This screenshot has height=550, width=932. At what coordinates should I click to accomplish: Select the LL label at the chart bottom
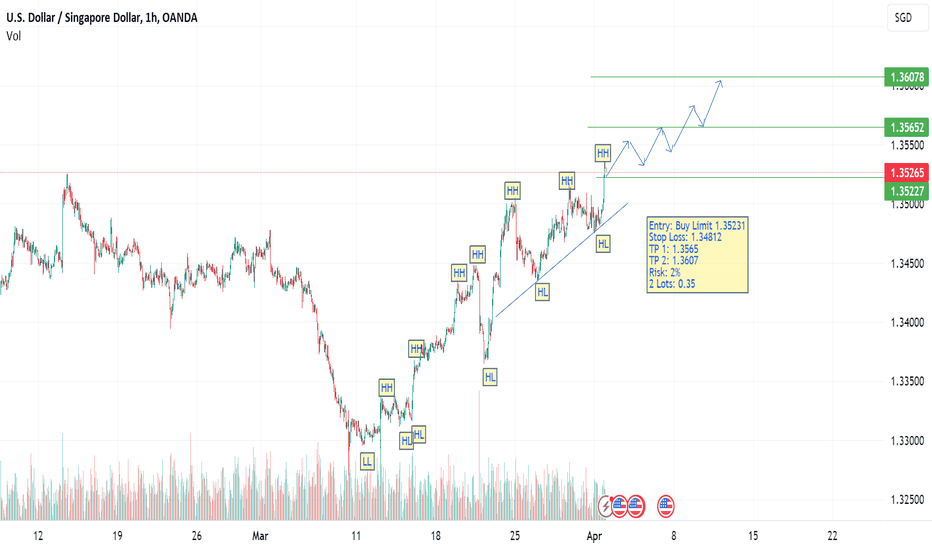click(367, 461)
